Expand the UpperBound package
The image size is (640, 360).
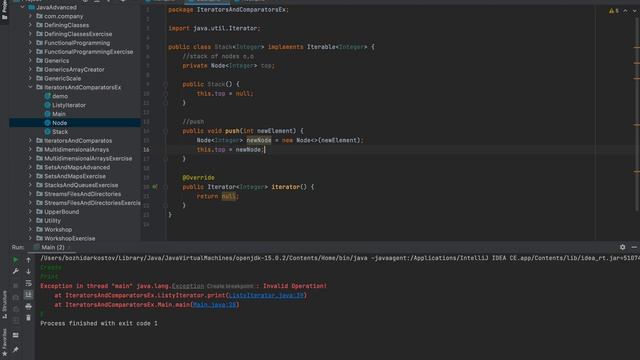tap(30, 211)
